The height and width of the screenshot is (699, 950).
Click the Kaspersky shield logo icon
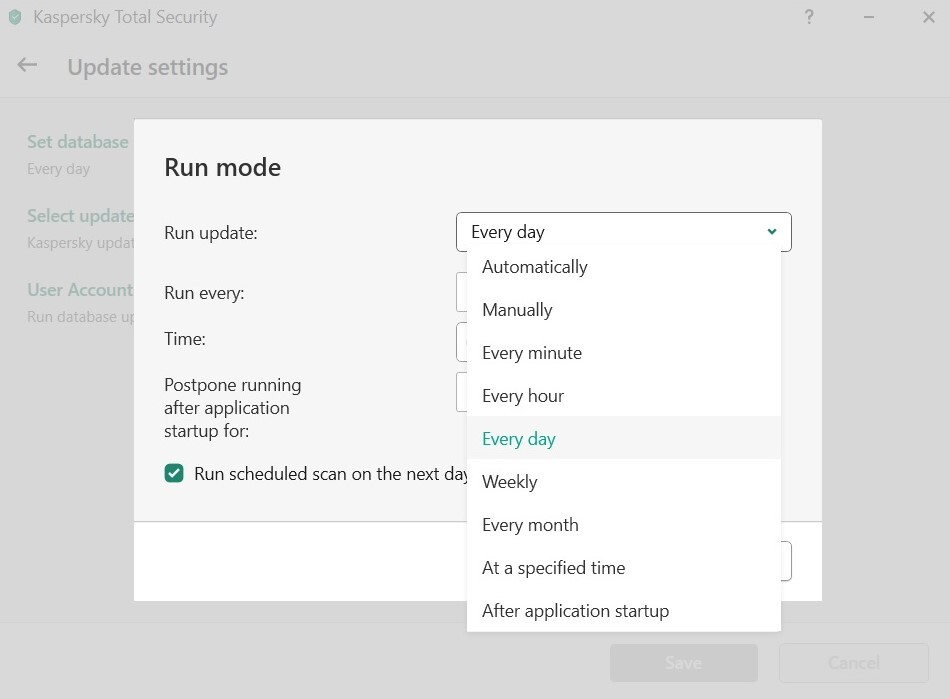coord(15,17)
